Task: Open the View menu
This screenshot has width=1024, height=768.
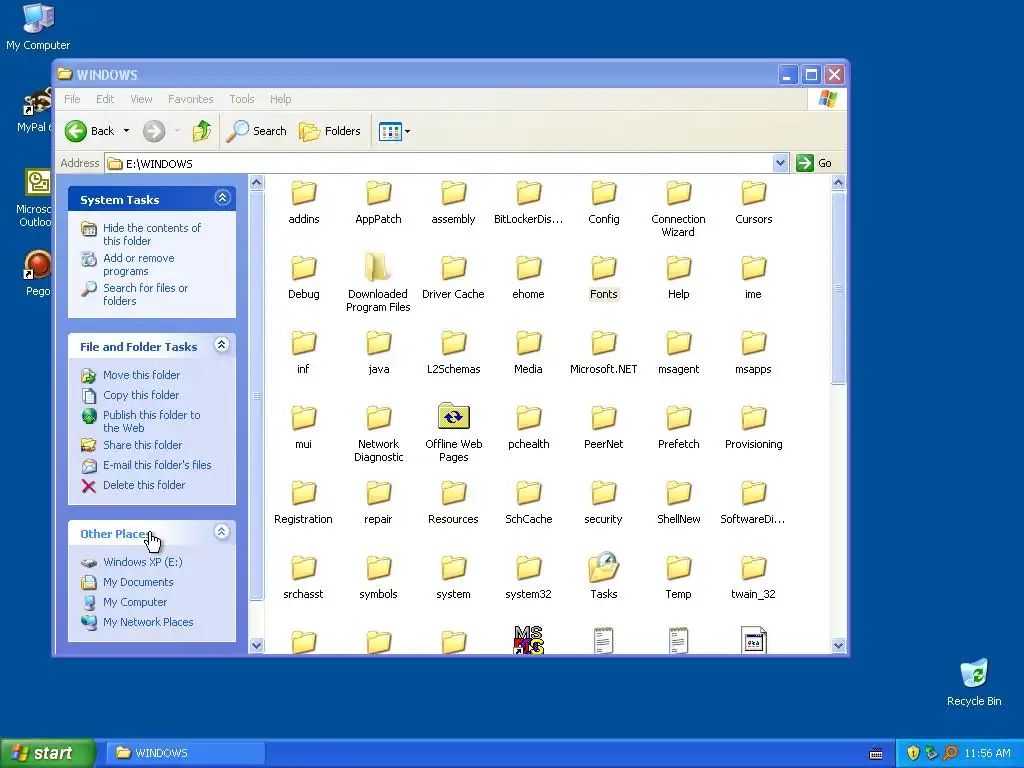Action: [141, 99]
